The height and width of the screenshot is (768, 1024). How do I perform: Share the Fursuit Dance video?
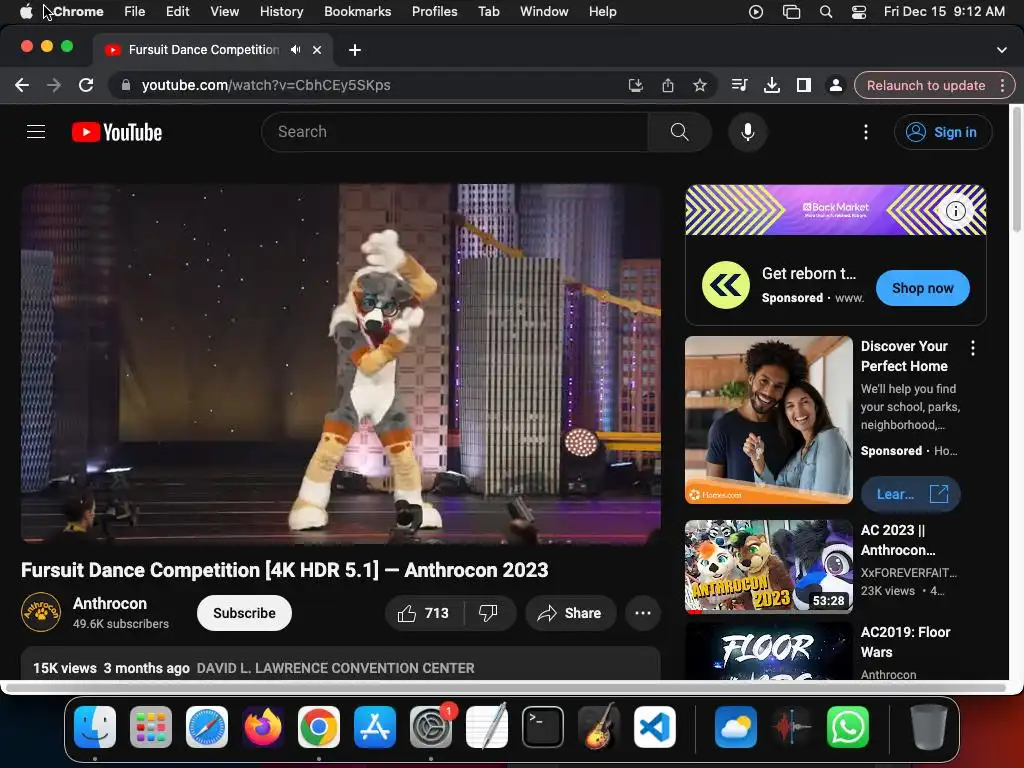[570, 613]
